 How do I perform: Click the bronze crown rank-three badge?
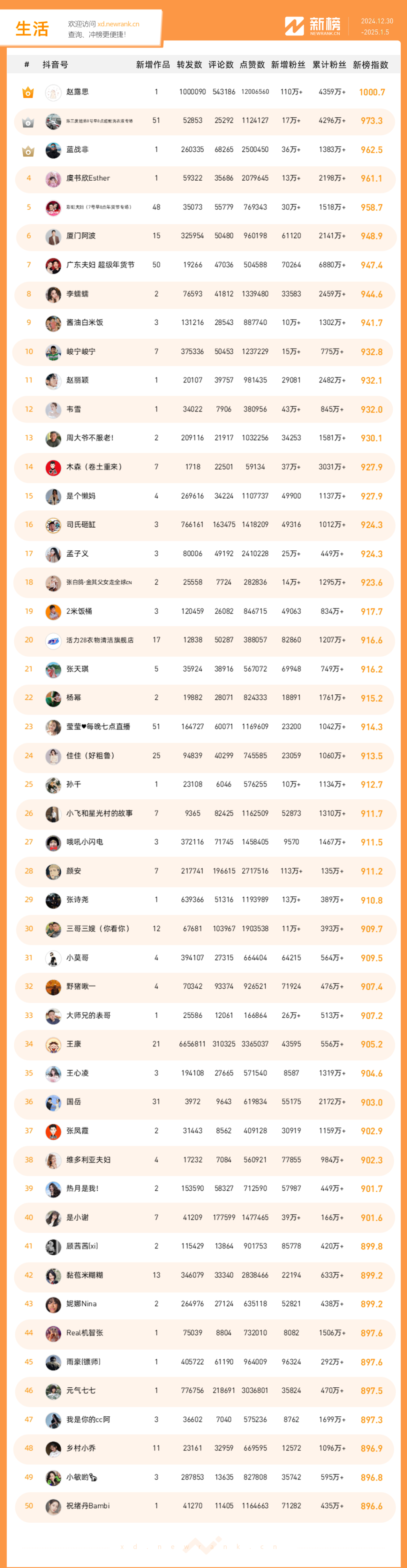click(28, 151)
